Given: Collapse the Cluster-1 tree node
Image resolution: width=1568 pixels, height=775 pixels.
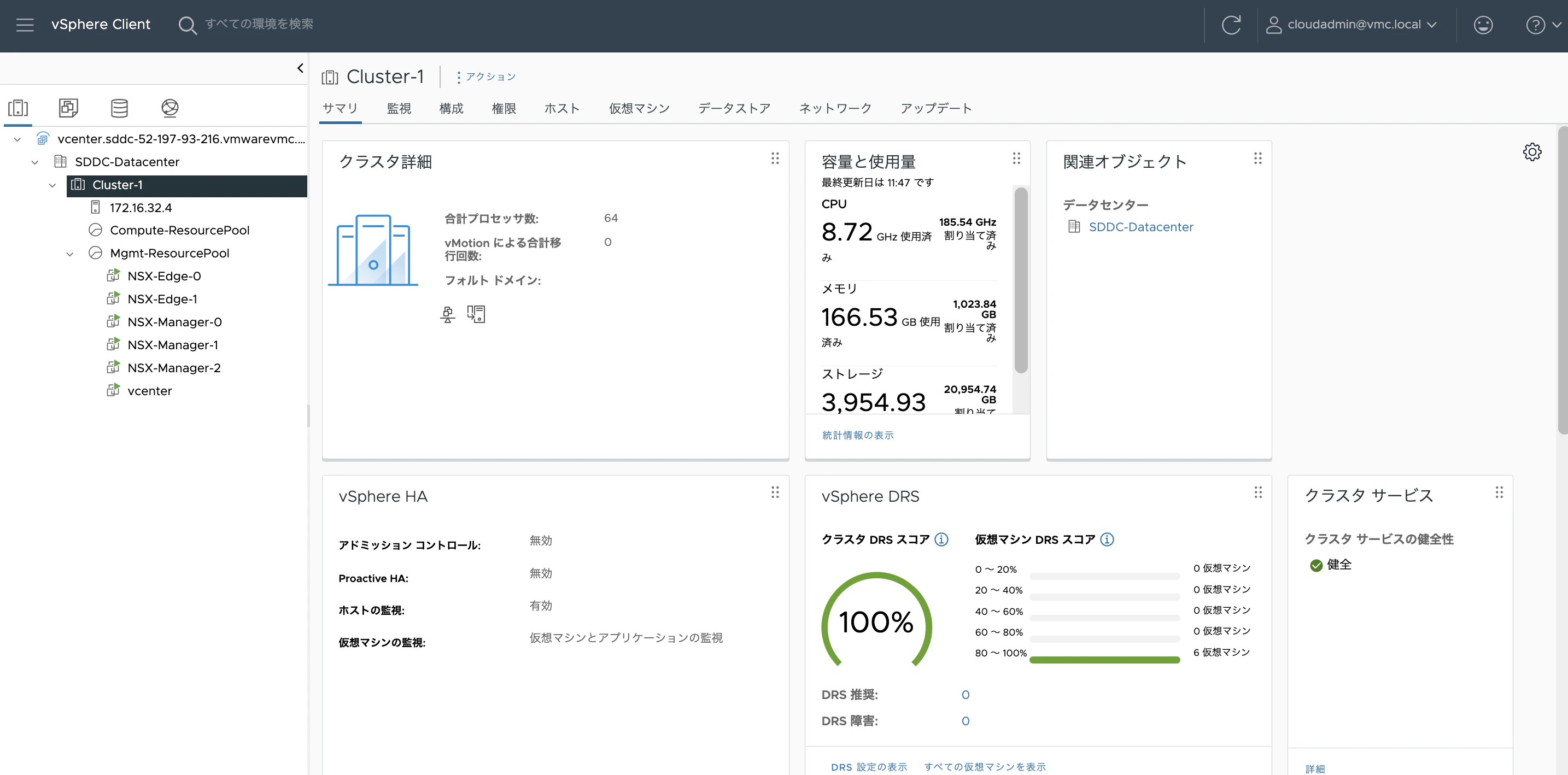Looking at the screenshot, I should (52, 185).
